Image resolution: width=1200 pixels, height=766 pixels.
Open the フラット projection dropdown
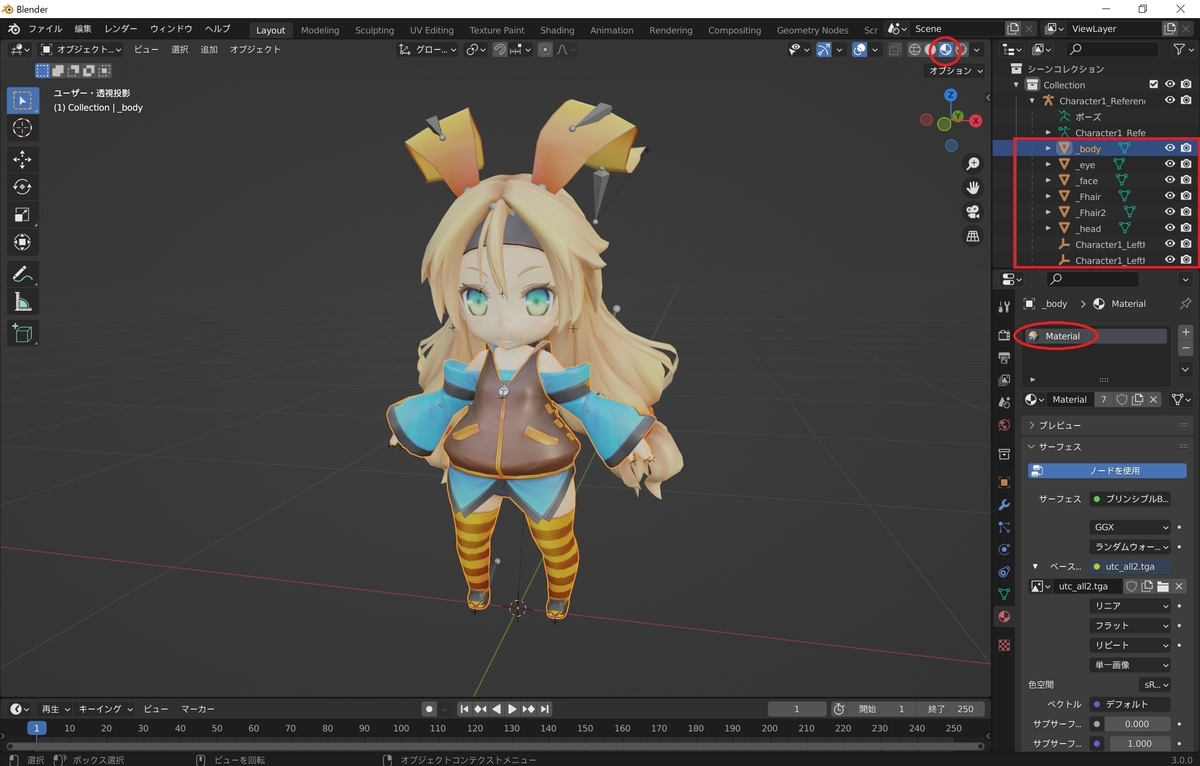(1130, 626)
